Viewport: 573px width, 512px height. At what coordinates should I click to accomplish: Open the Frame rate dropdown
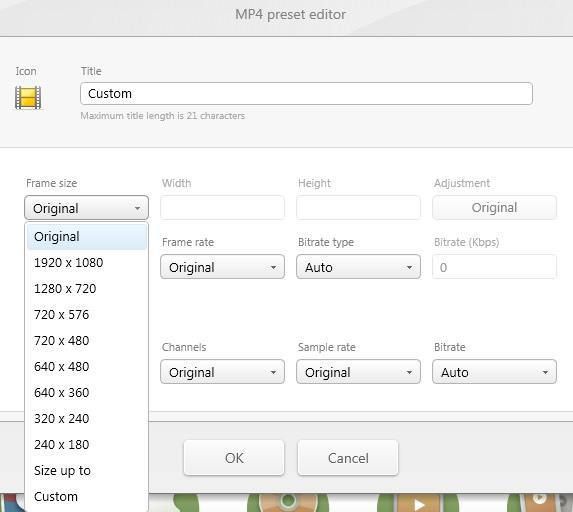223,267
